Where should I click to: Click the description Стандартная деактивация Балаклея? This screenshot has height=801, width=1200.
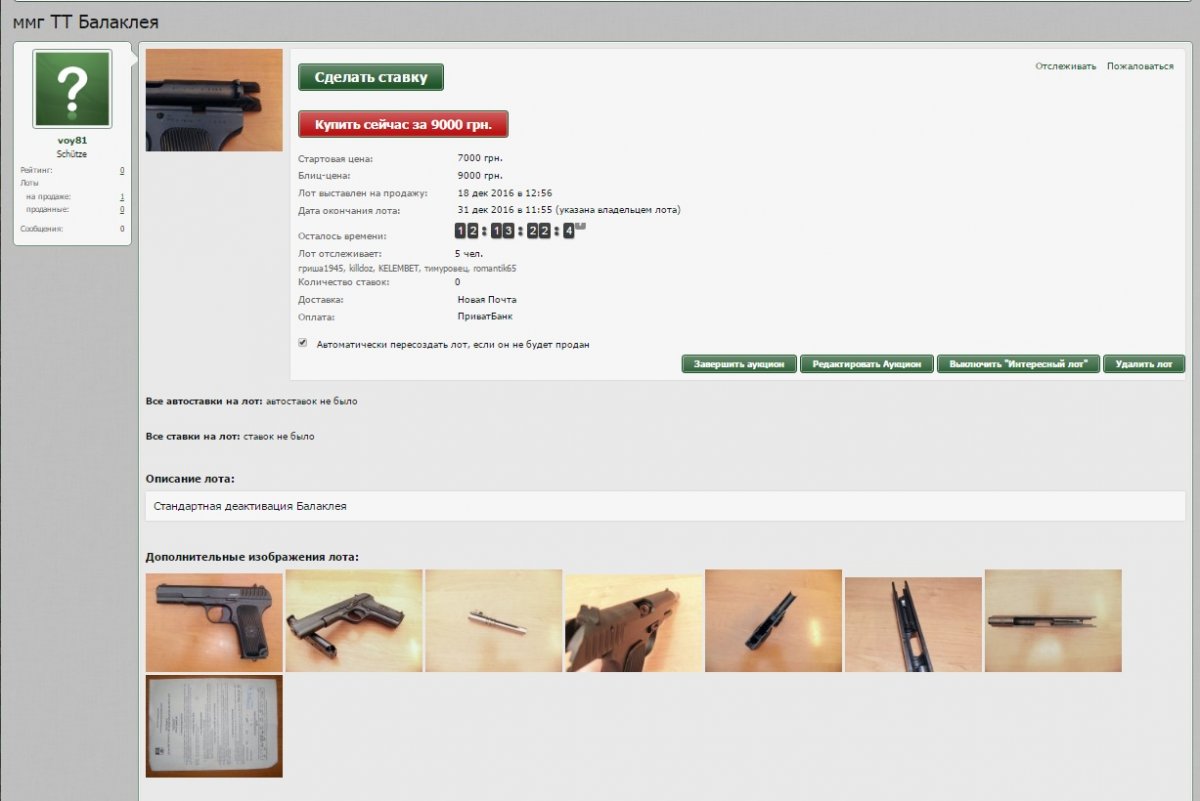250,506
